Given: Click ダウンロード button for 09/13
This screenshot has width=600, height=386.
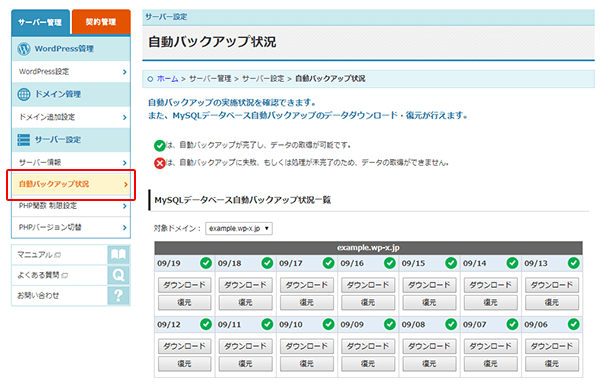Looking at the screenshot, I should (x=552, y=285).
